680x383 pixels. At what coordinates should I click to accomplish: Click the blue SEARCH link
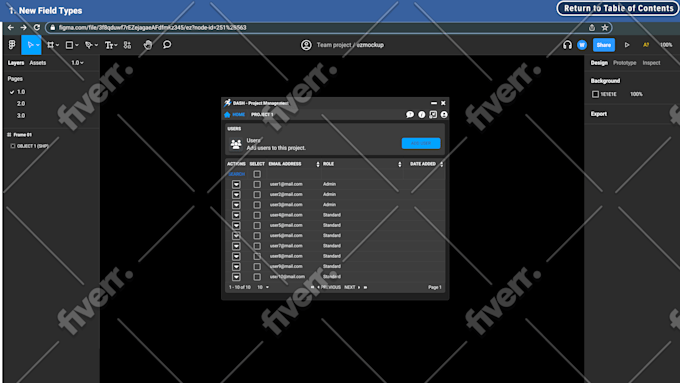pos(236,174)
